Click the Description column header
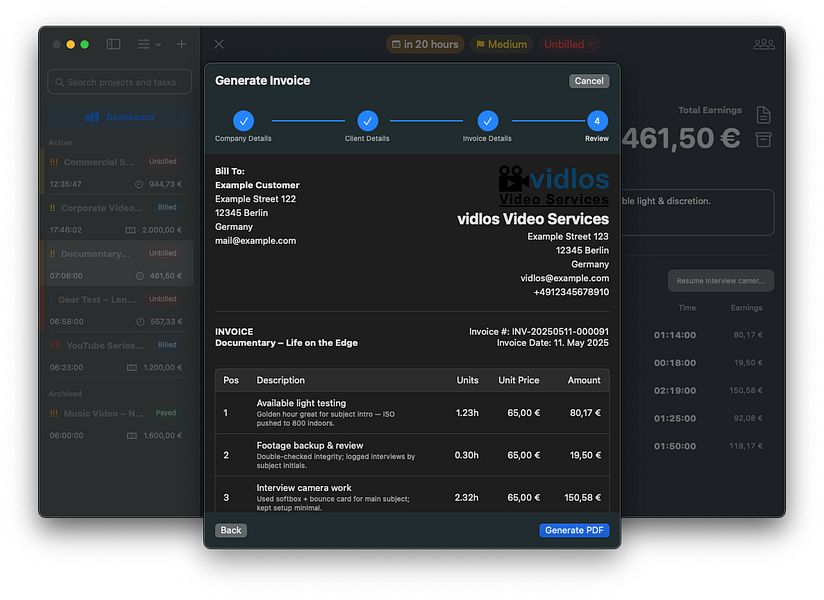 click(x=281, y=380)
